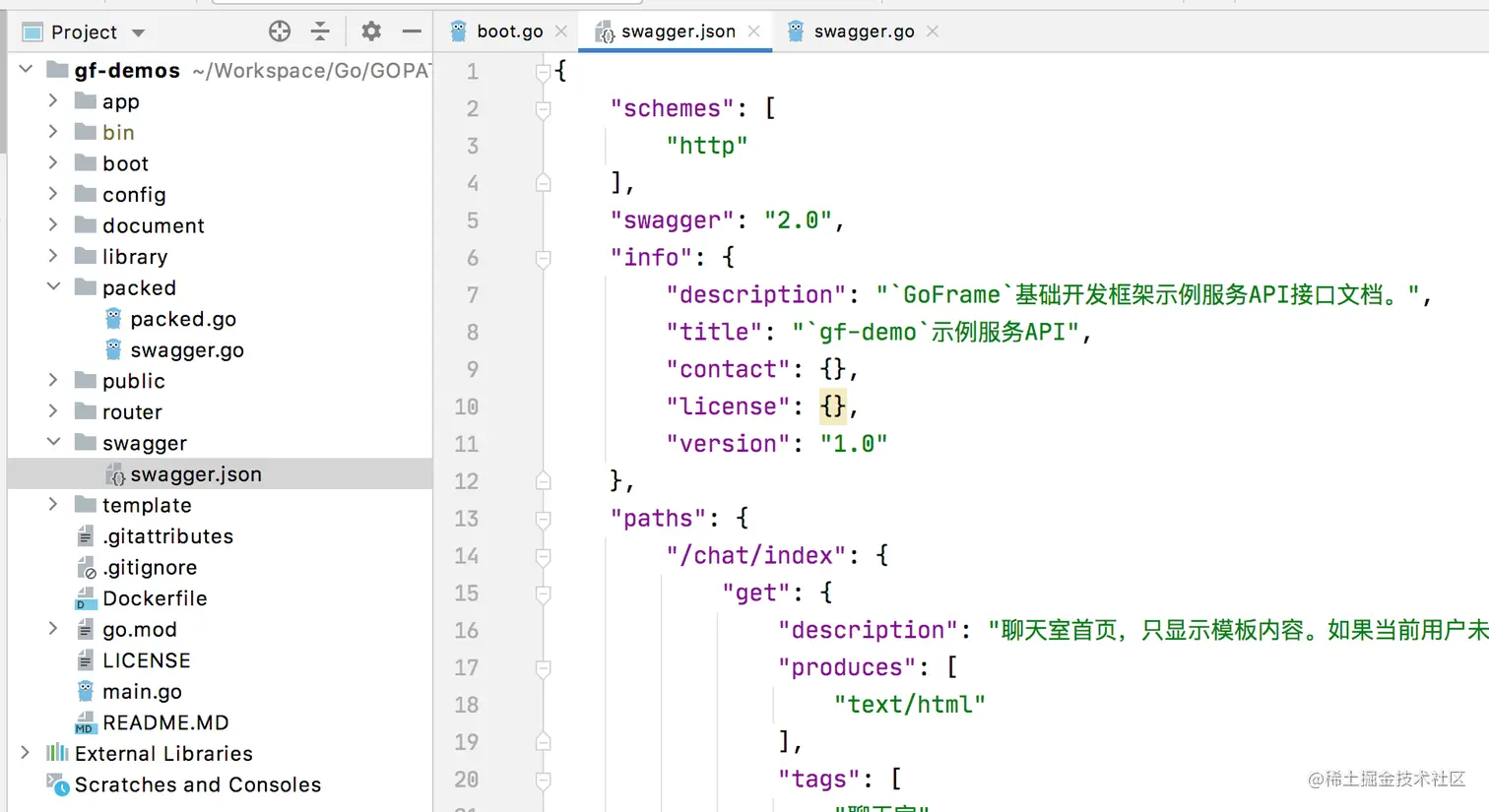This screenshot has height=812, width=1489.
Task: Fold the produces array at line 17
Action: (543, 667)
